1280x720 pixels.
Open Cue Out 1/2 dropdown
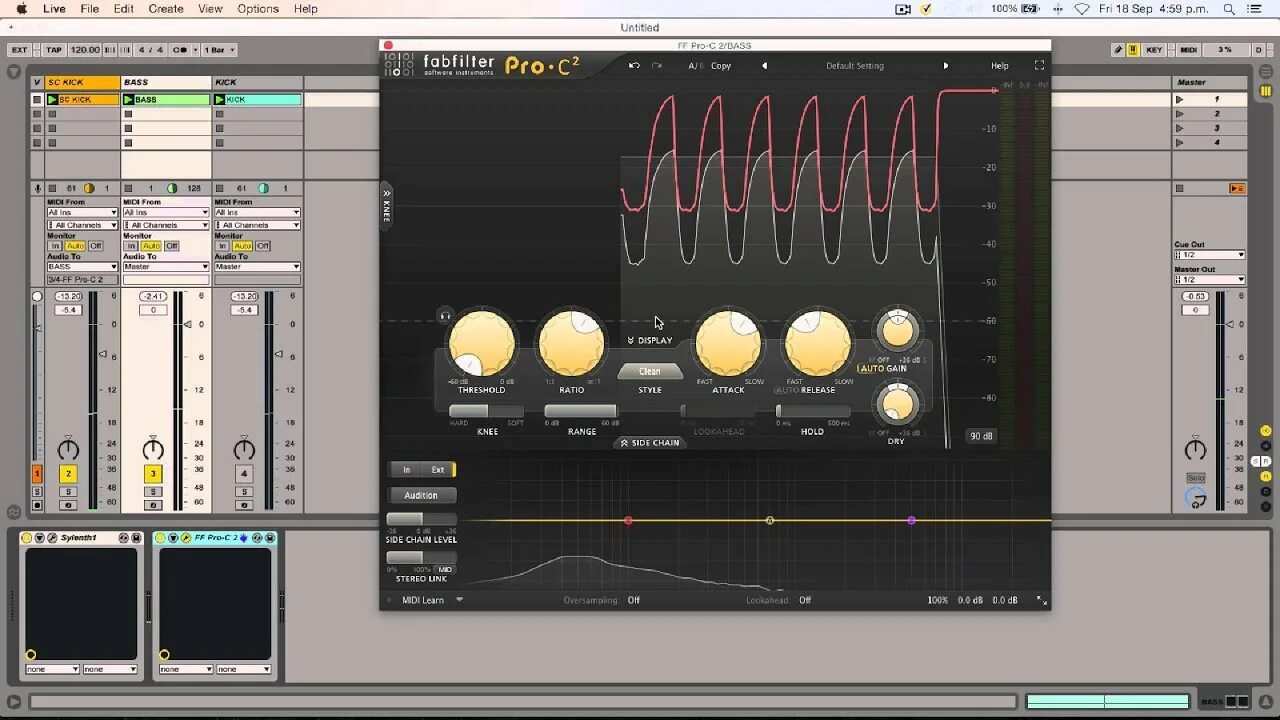click(x=1209, y=255)
